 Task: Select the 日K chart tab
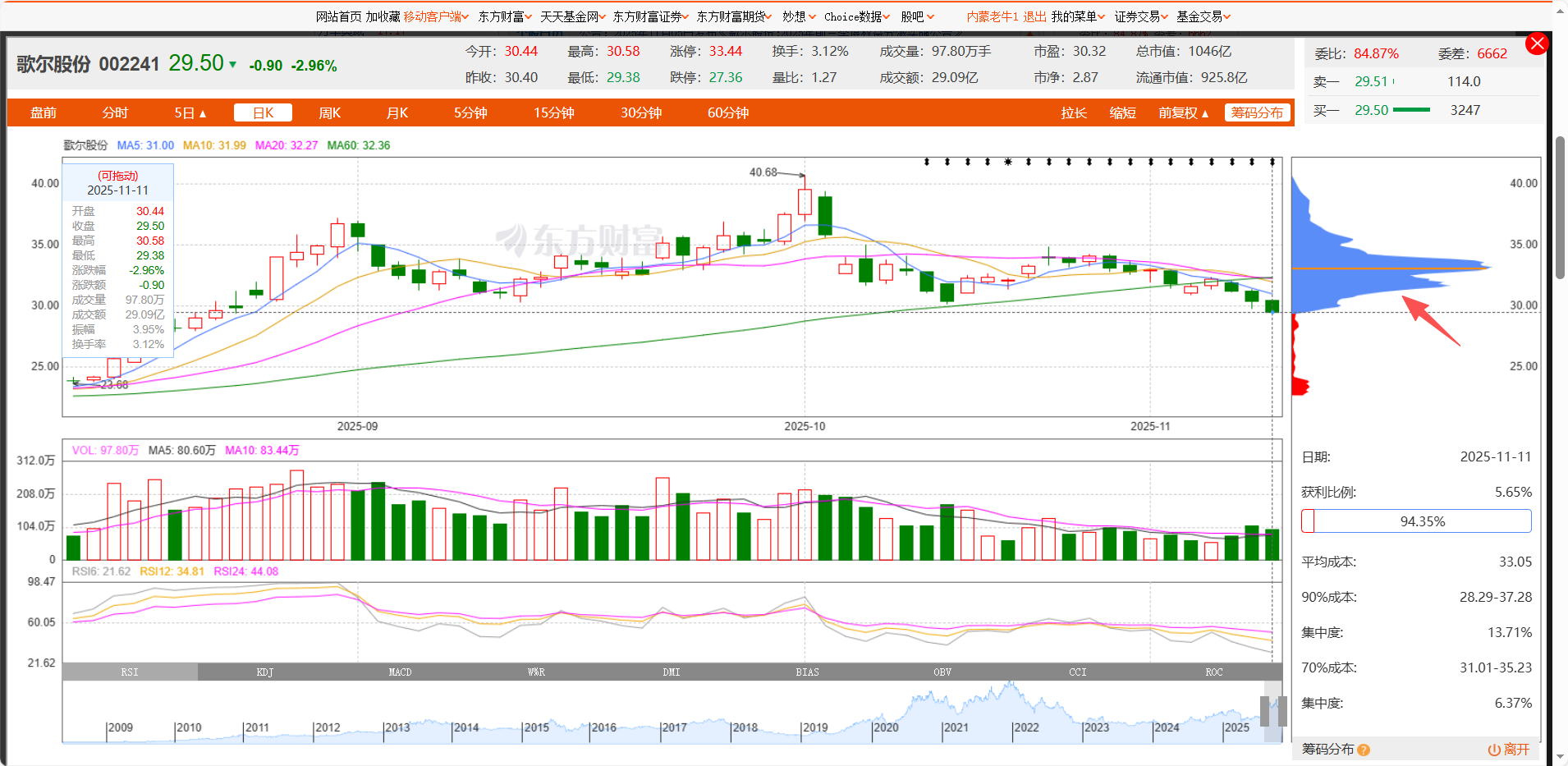264,113
